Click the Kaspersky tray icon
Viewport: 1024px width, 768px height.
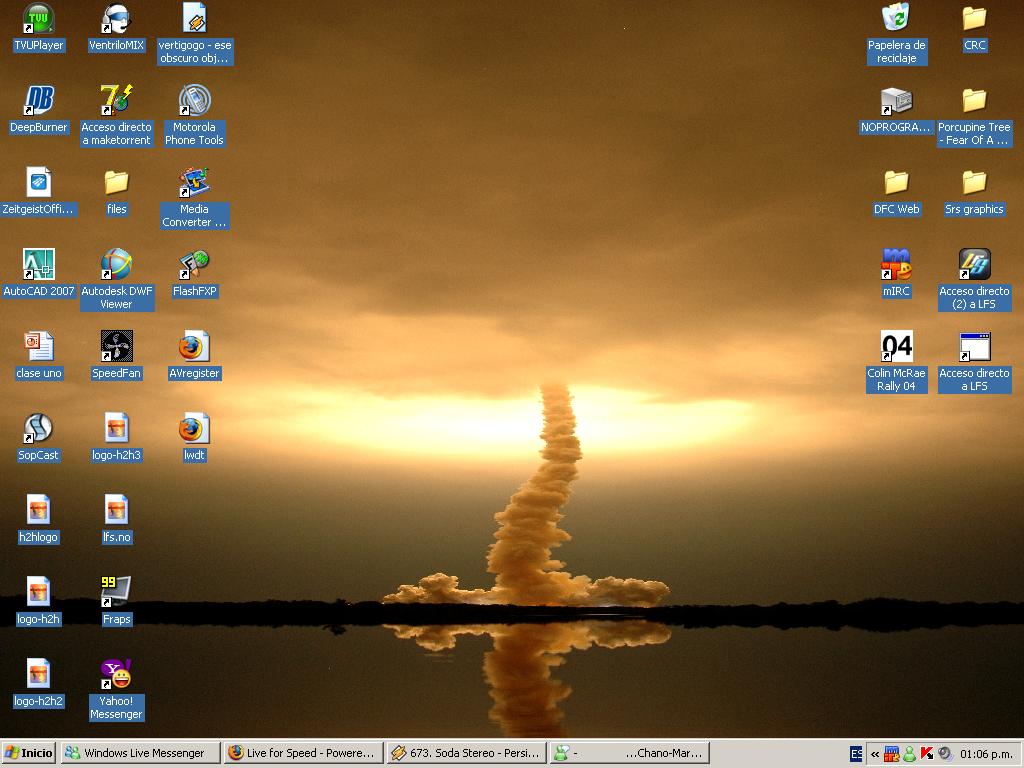(926, 754)
